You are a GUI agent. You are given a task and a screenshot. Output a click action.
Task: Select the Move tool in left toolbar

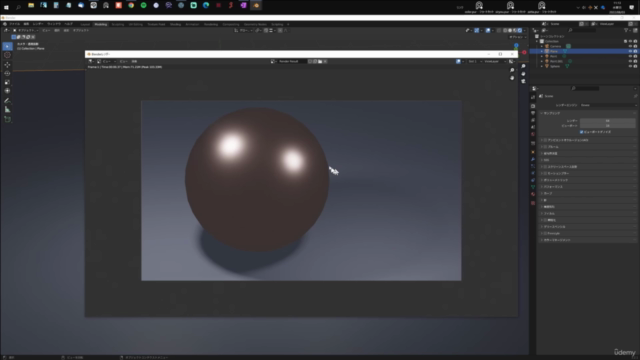pos(7,65)
